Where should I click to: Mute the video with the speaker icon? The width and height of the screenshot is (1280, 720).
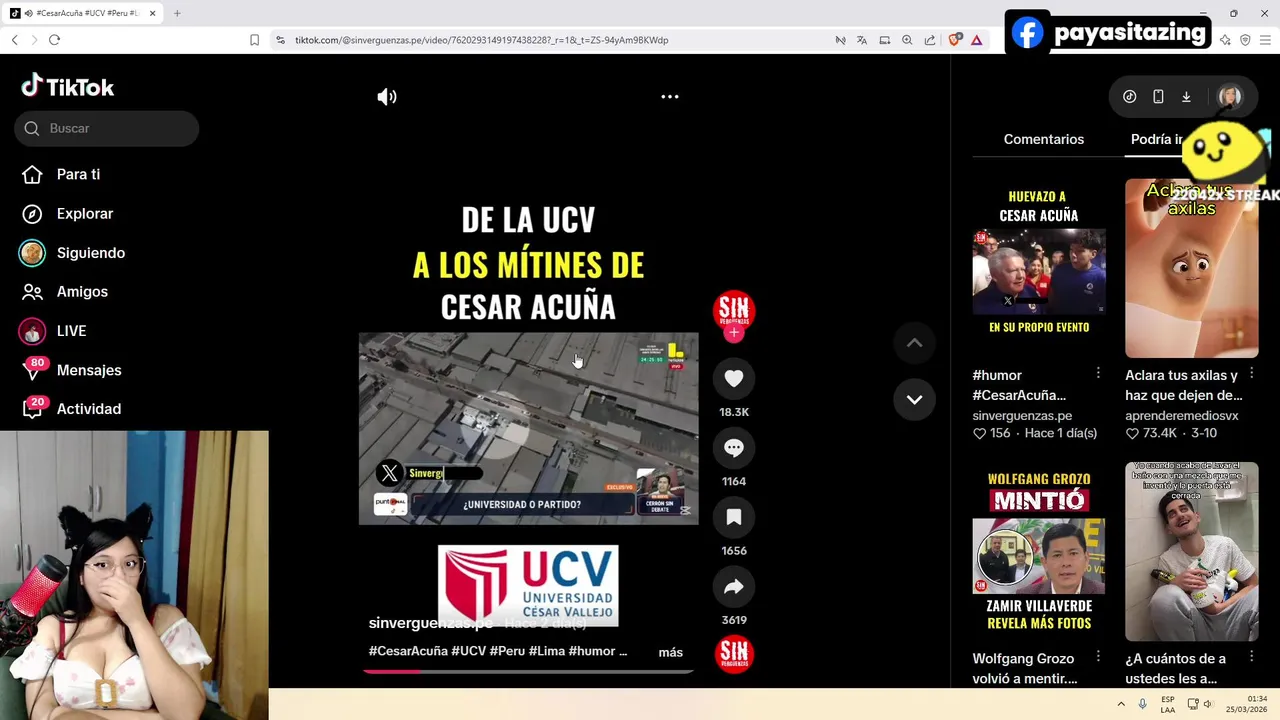387,97
